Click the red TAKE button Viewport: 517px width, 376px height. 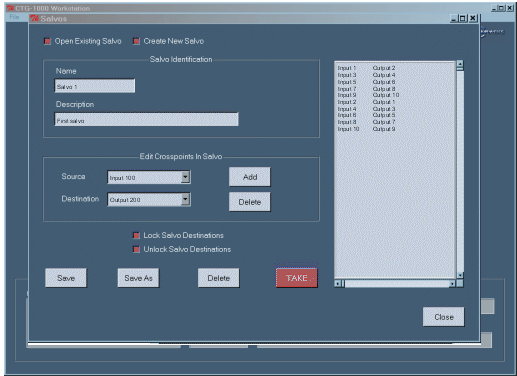[x=297, y=278]
